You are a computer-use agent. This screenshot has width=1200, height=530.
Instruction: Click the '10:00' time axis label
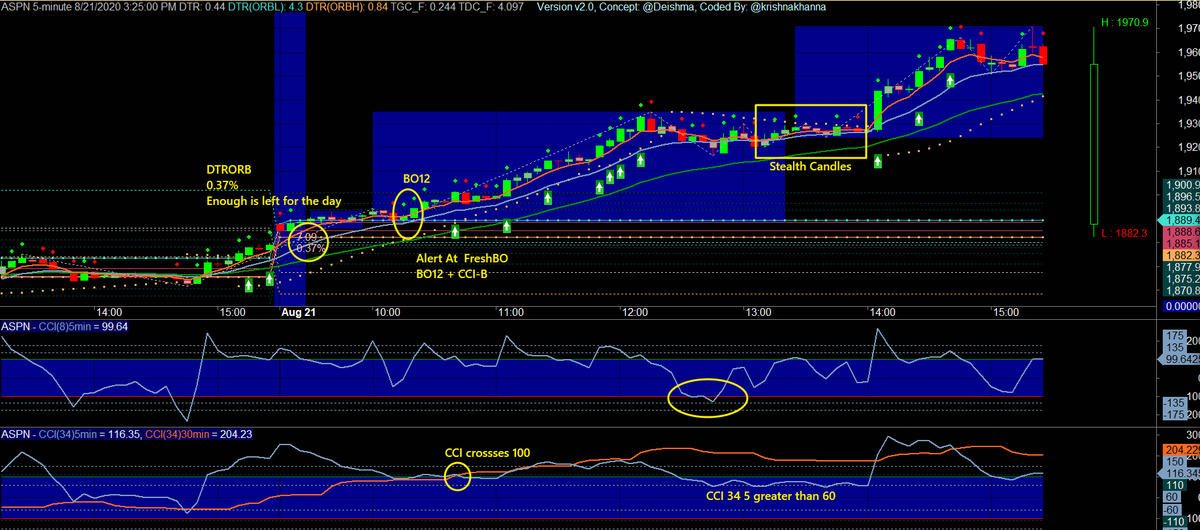pos(387,313)
